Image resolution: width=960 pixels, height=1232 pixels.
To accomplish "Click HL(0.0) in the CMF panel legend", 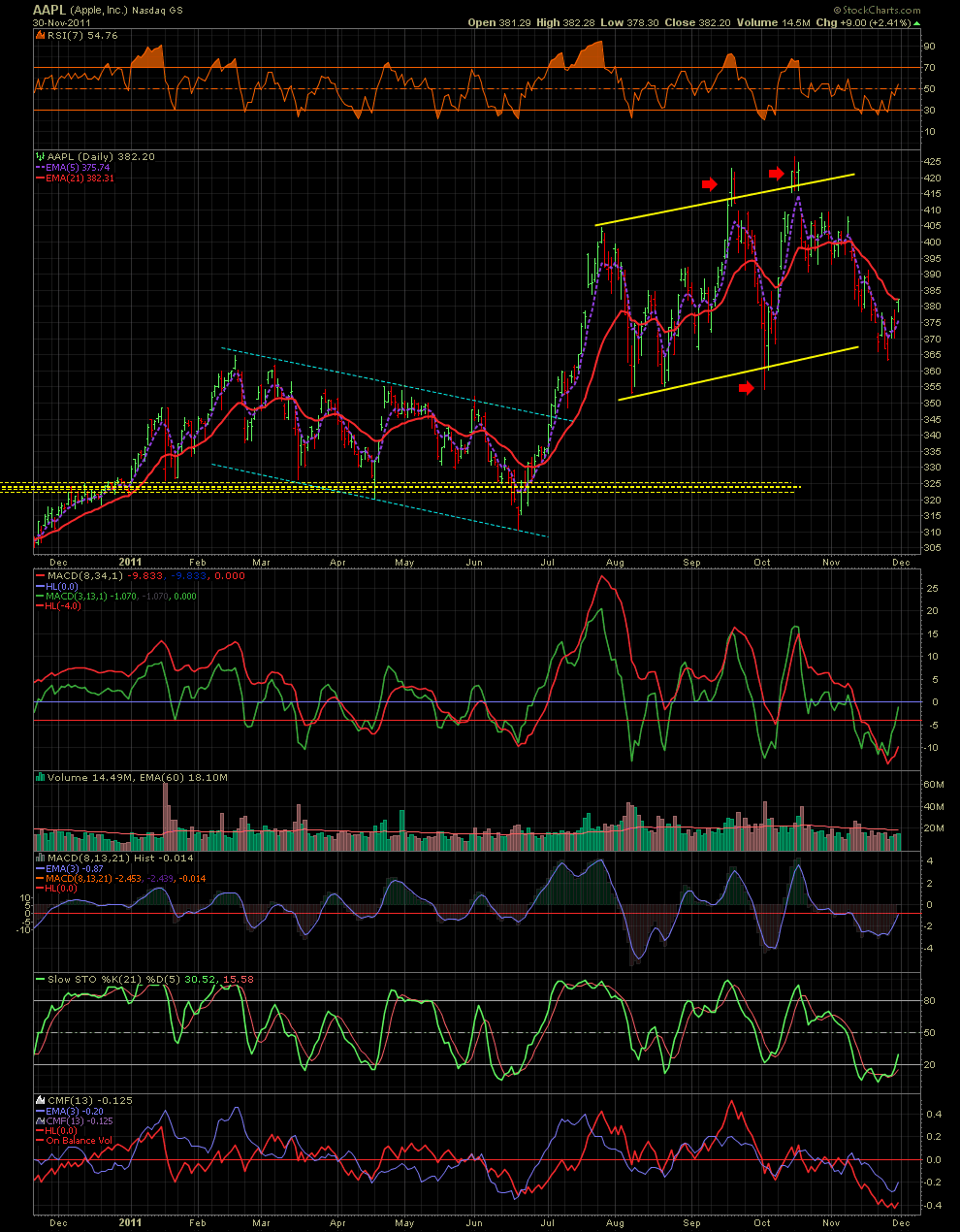I will [63, 1131].
